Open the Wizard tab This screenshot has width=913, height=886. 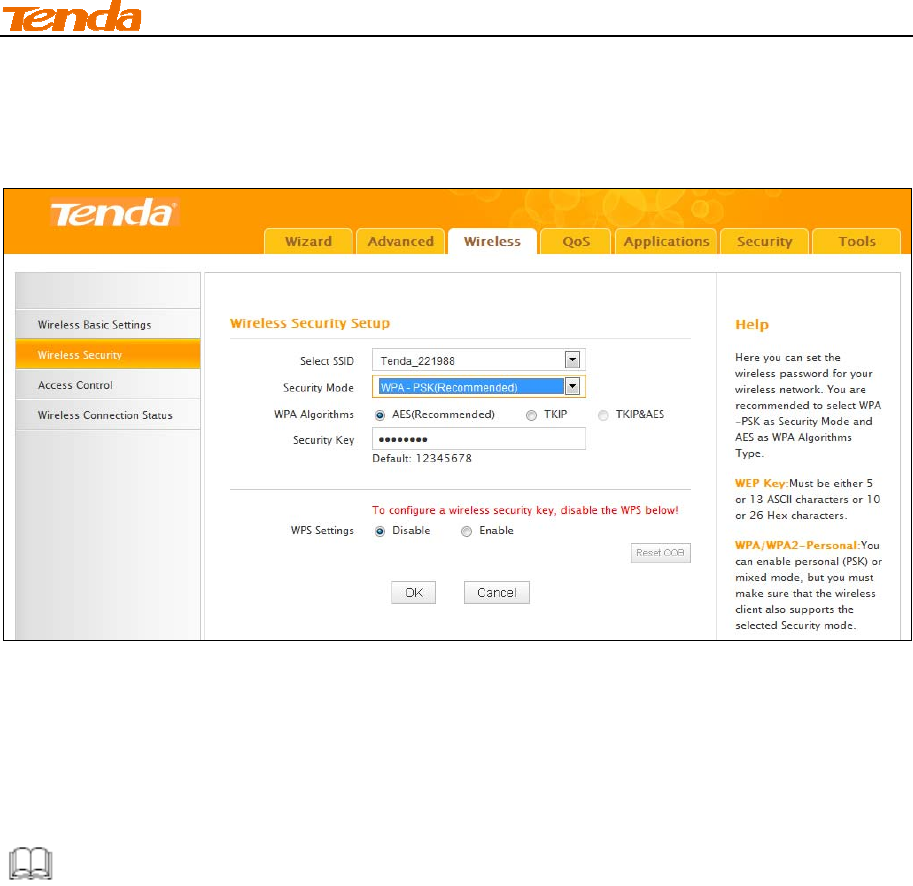308,241
